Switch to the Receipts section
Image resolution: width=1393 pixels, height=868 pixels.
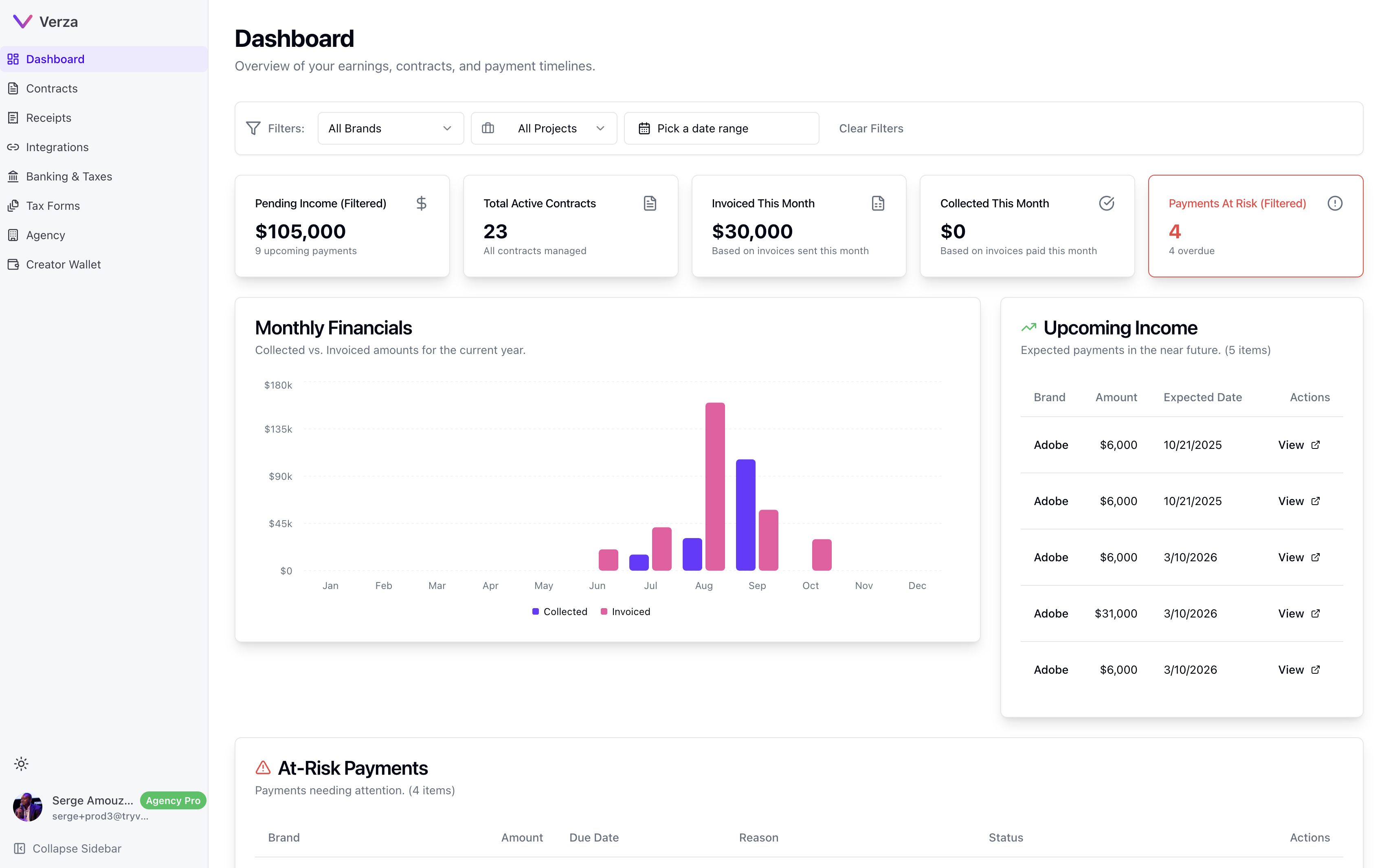click(x=48, y=117)
